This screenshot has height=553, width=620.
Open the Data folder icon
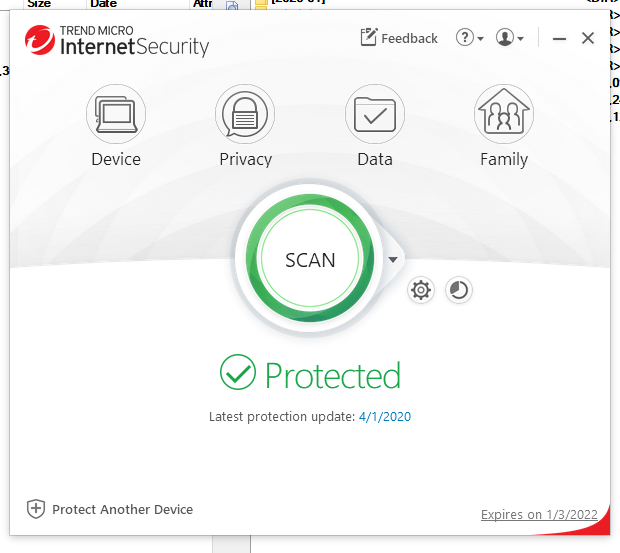coord(375,114)
